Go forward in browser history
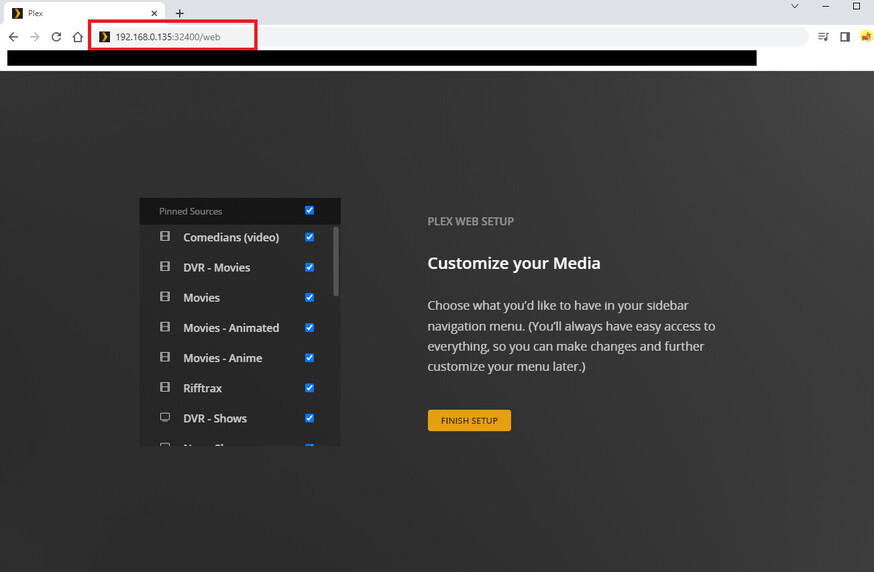The height and width of the screenshot is (572, 874). [x=35, y=37]
